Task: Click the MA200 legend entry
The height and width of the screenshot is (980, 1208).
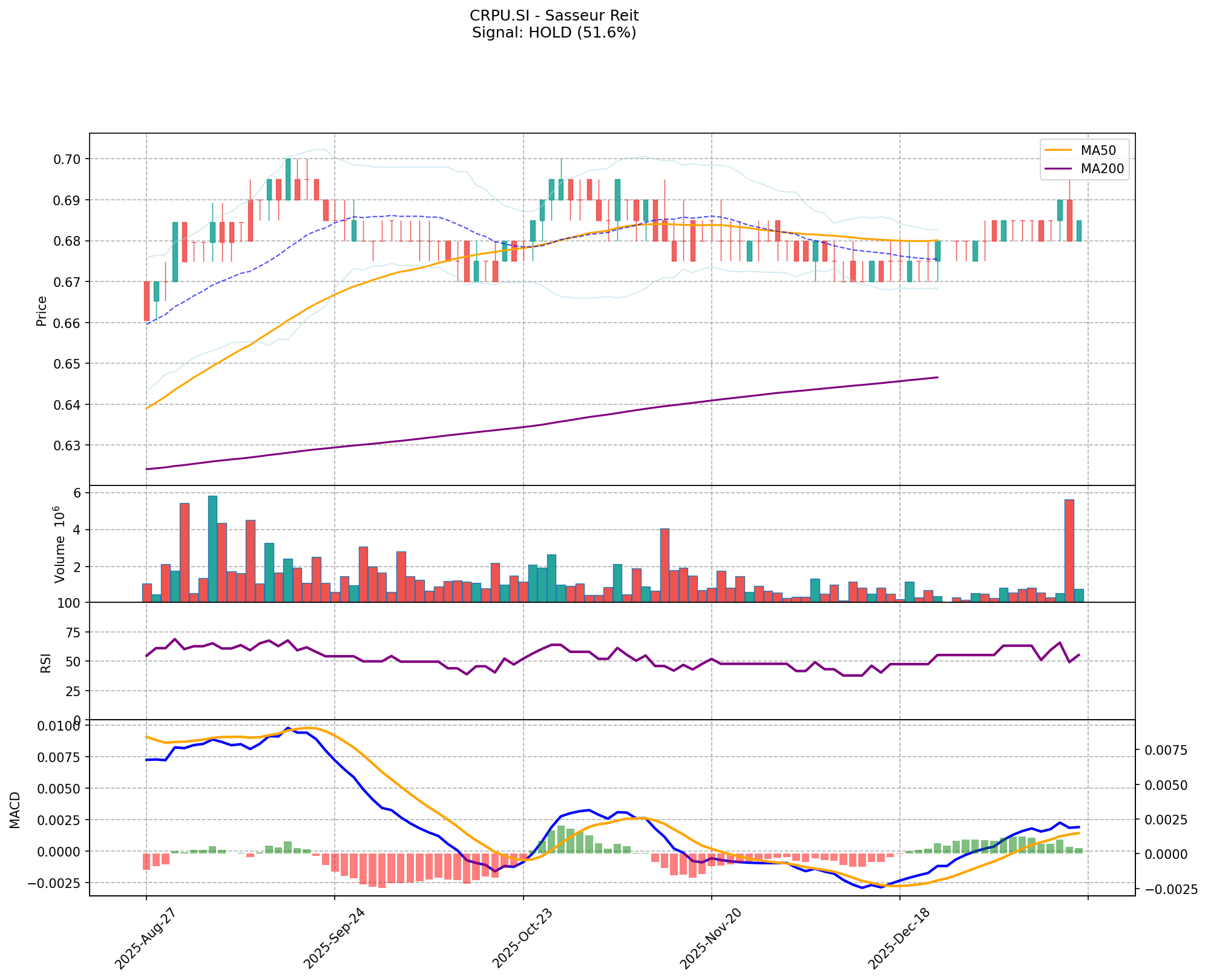Action: point(1104,169)
